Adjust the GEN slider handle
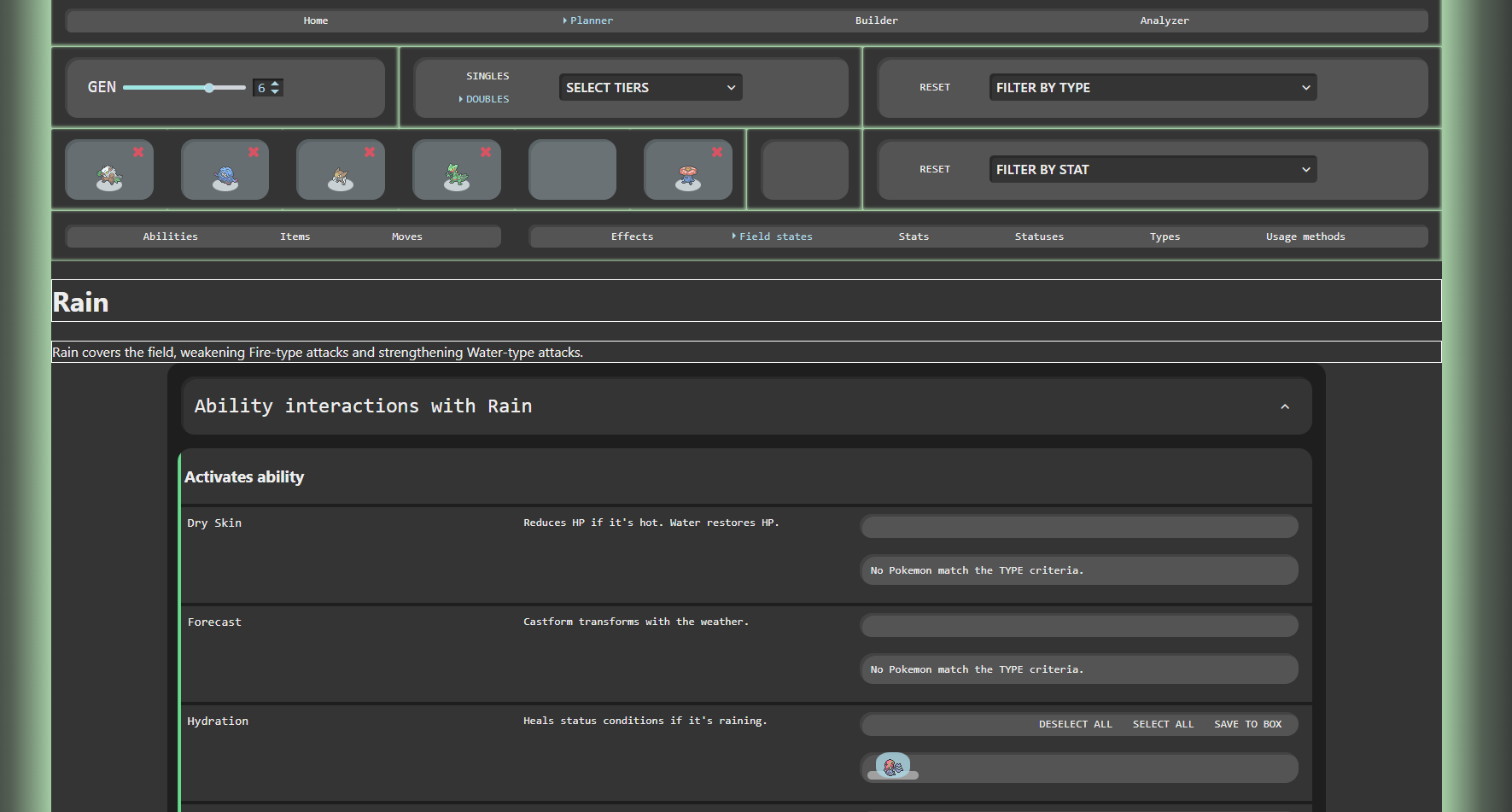Viewport: 1512px width, 812px height. pyautogui.click(x=209, y=87)
